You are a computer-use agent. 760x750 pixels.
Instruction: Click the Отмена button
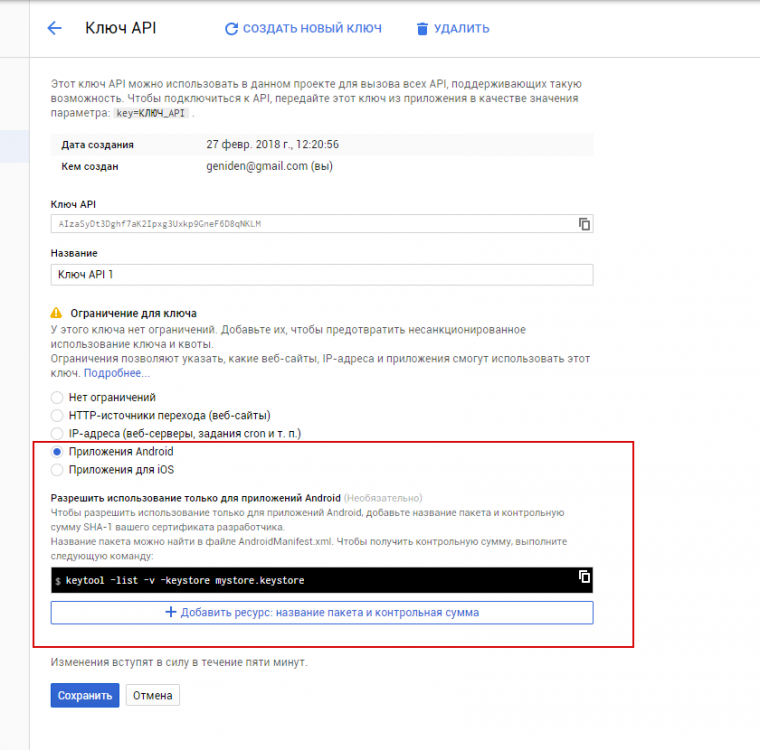click(153, 695)
